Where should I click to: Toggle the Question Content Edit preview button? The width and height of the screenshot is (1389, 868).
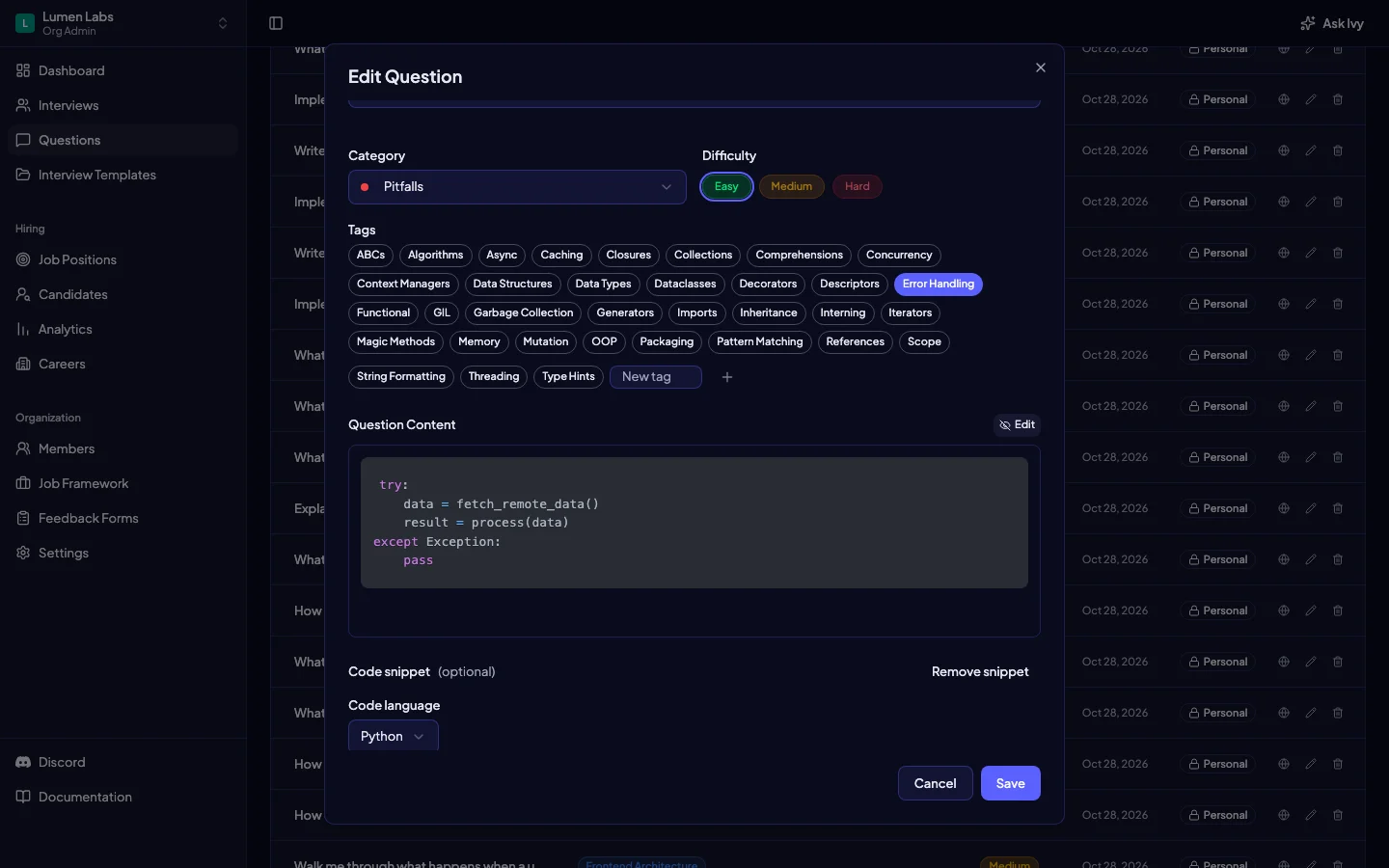(1017, 425)
